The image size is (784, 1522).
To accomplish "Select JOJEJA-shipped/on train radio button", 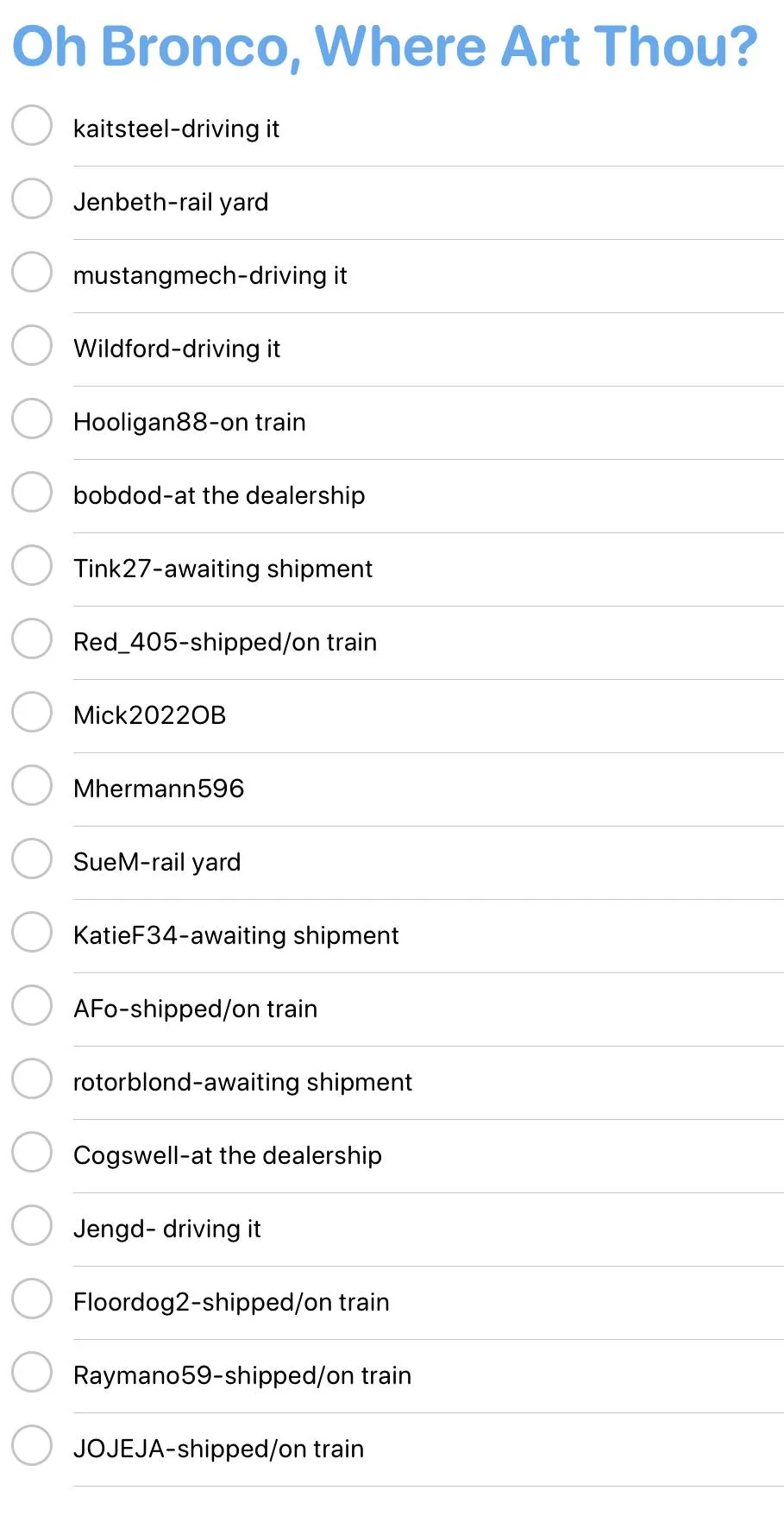I will tap(32, 1445).
